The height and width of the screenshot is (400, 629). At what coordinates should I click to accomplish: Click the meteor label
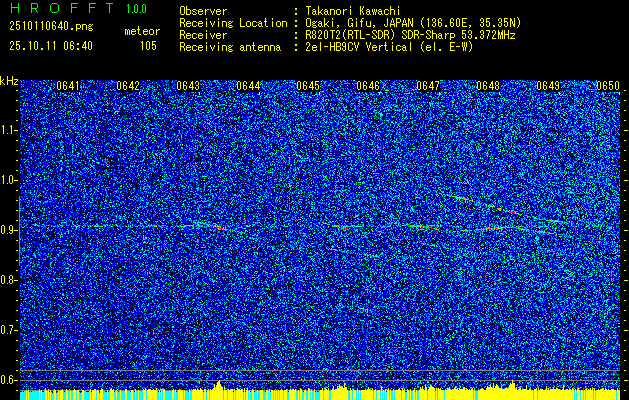point(142,31)
